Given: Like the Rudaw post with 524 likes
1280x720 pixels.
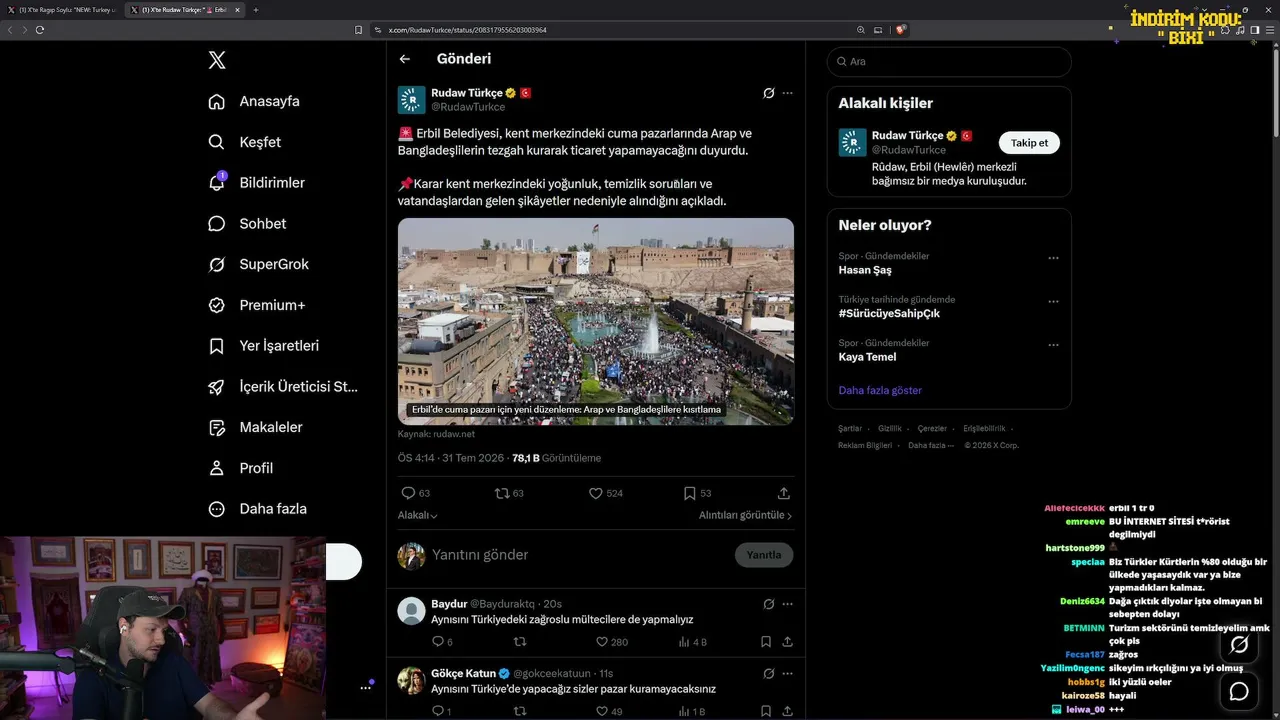Looking at the screenshot, I should tap(605, 493).
